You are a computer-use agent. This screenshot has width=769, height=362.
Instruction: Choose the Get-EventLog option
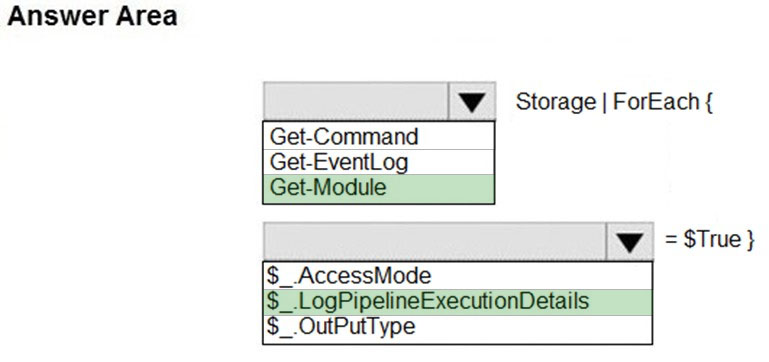379,162
